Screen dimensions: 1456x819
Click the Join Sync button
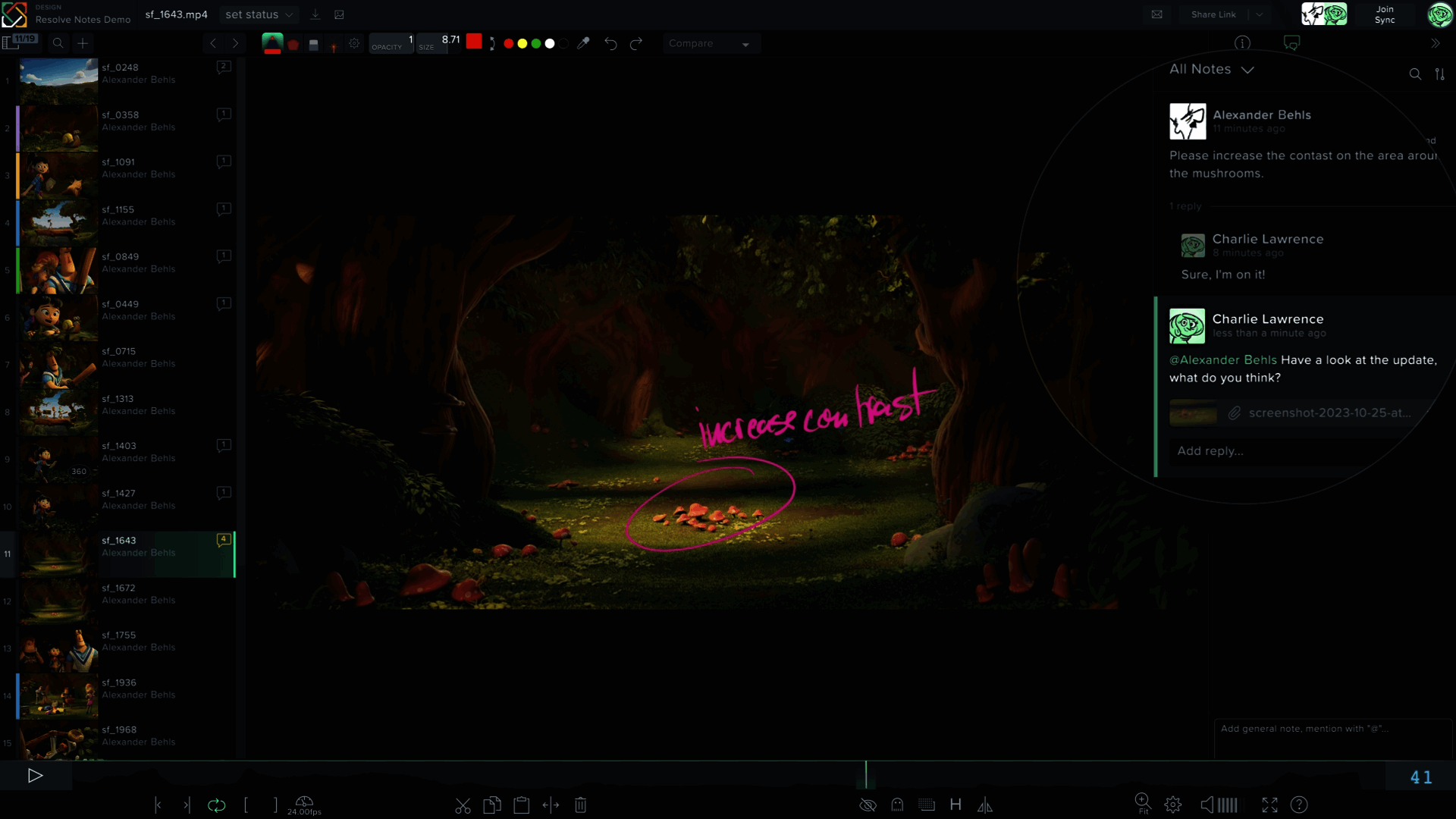[1385, 14]
